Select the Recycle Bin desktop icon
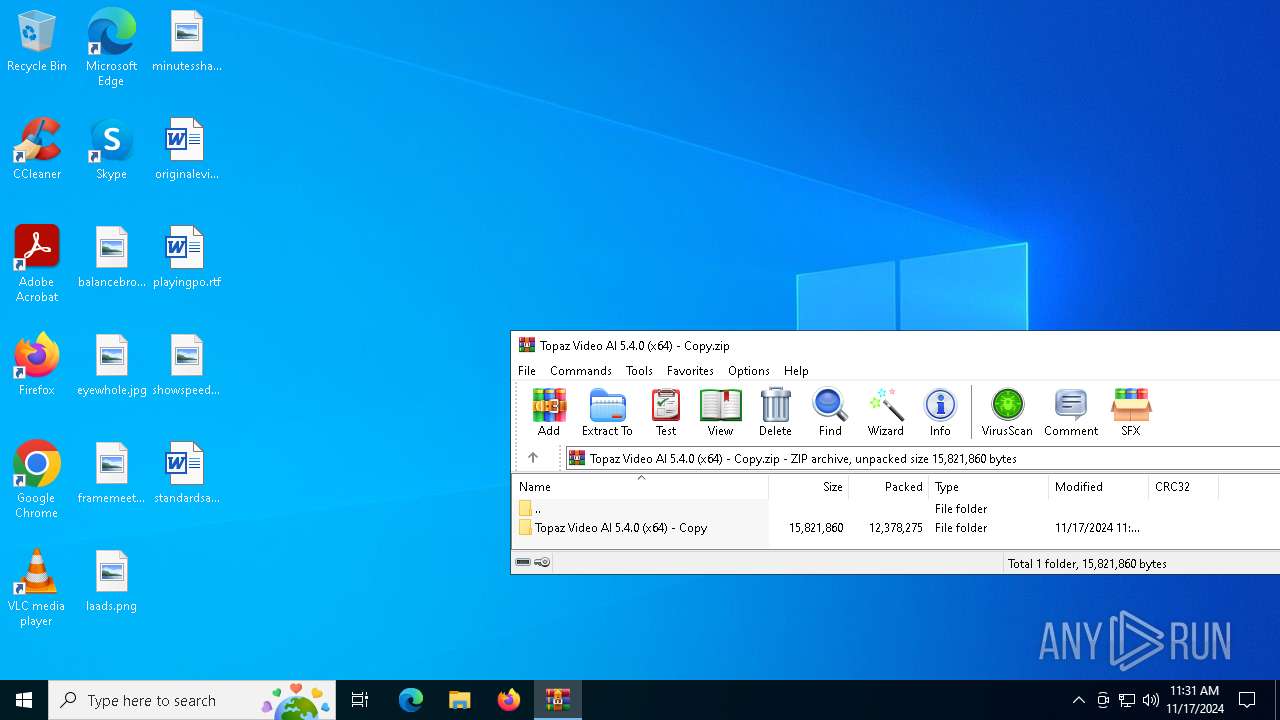The width and height of the screenshot is (1280, 720). coord(37,42)
